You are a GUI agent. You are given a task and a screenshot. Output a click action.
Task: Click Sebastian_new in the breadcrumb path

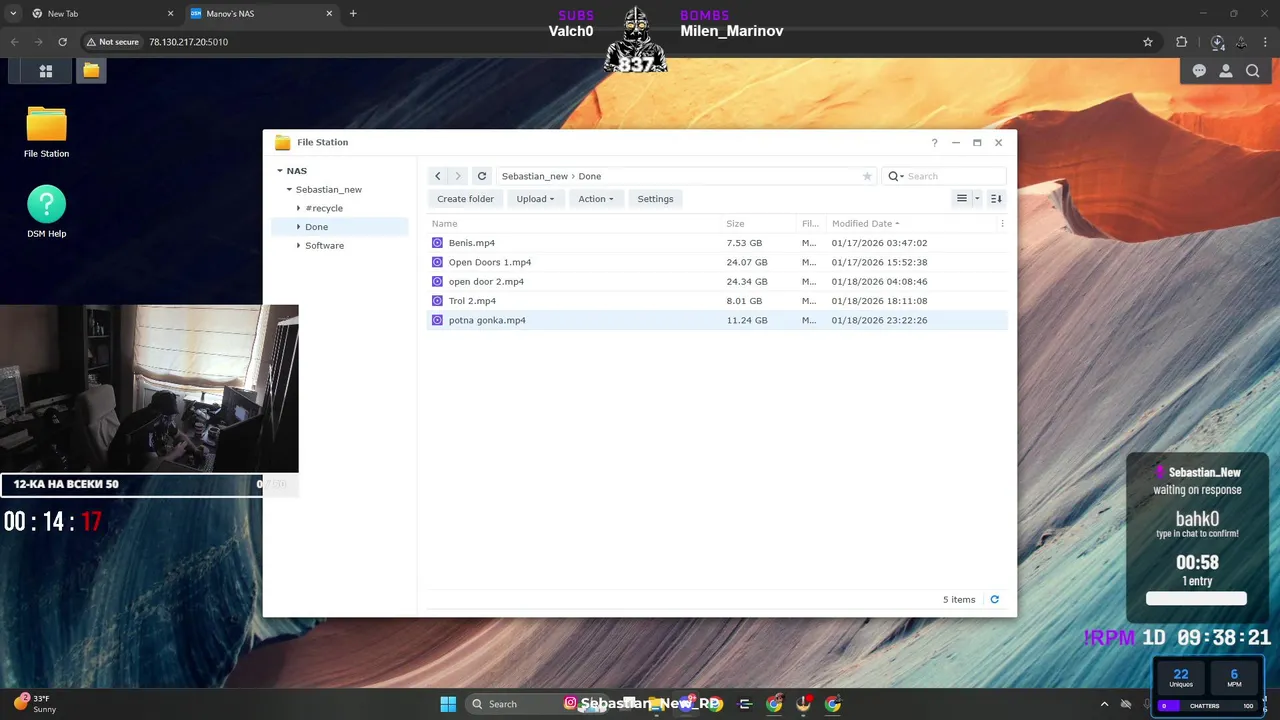point(535,176)
